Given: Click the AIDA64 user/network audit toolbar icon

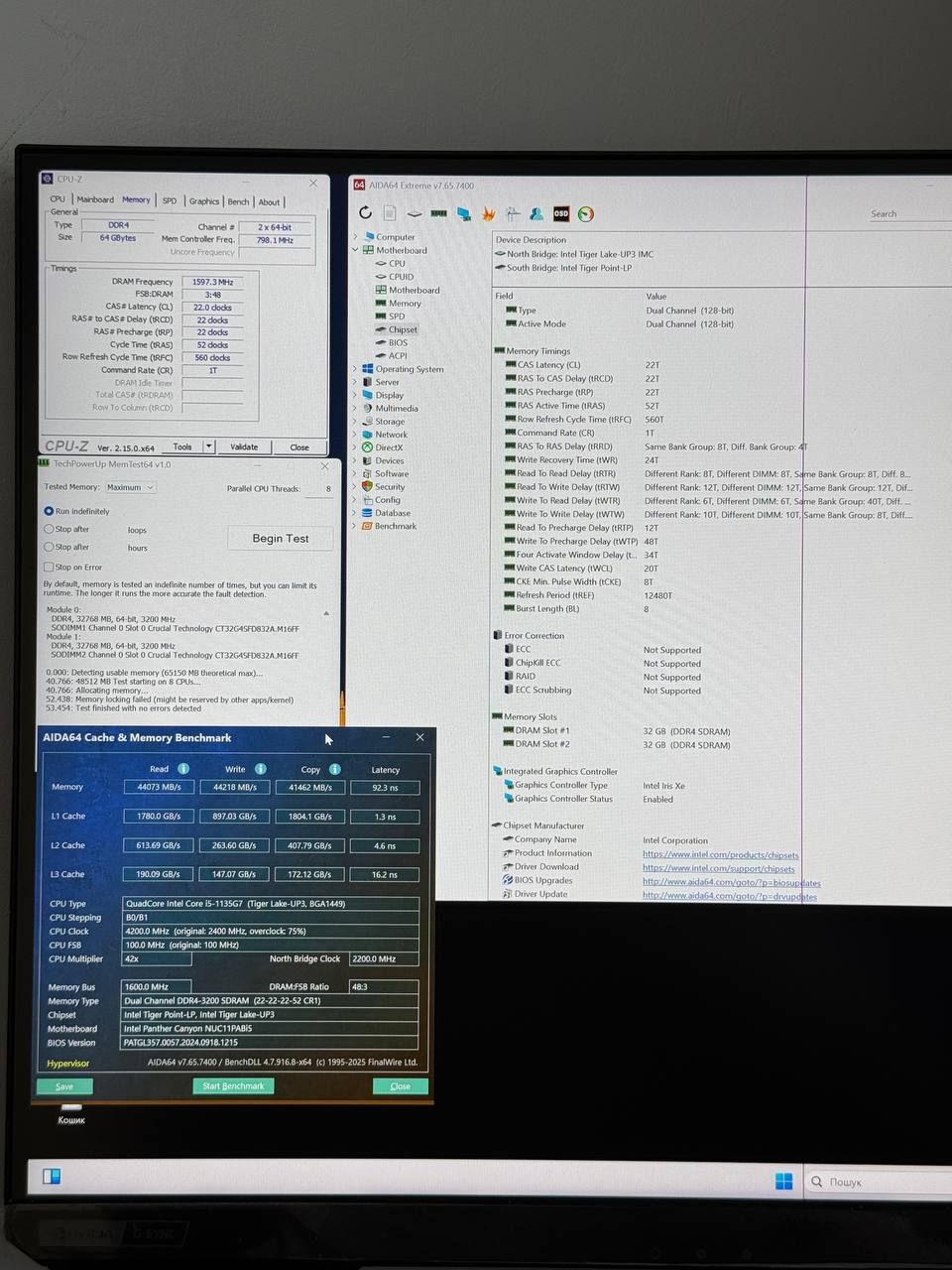Looking at the screenshot, I should coord(536,213).
